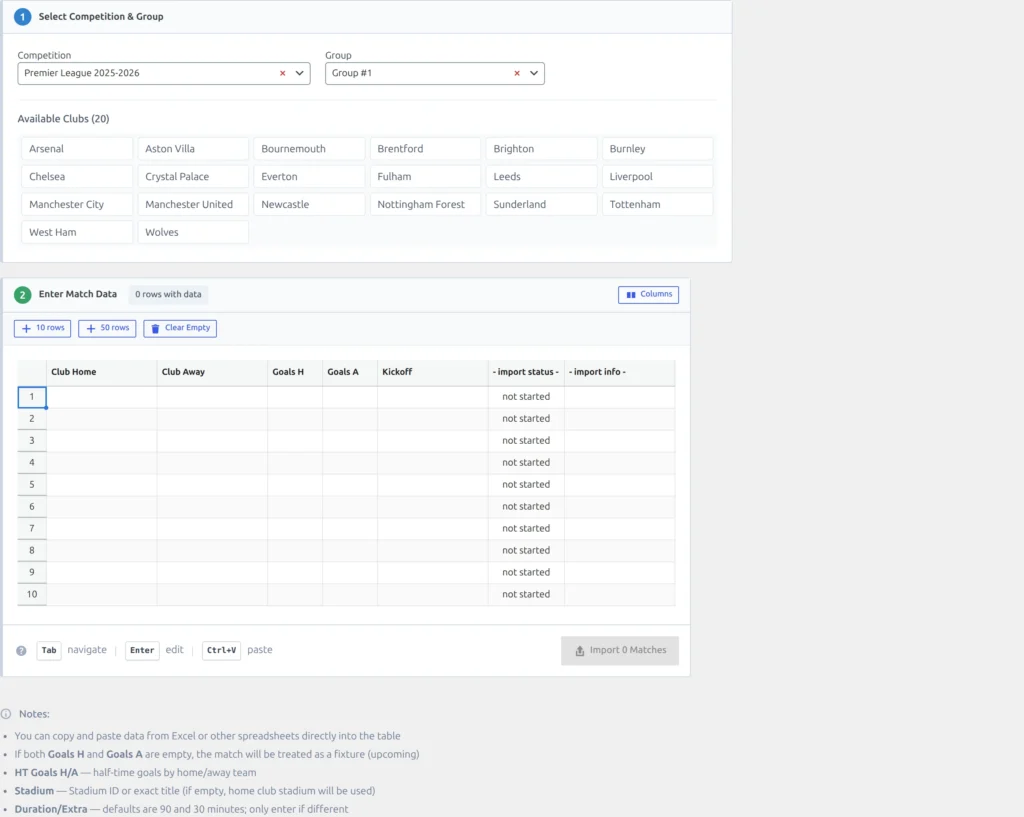Click the Nottingham Forest club chip
Screen dimensions: 1024x817
coord(426,204)
